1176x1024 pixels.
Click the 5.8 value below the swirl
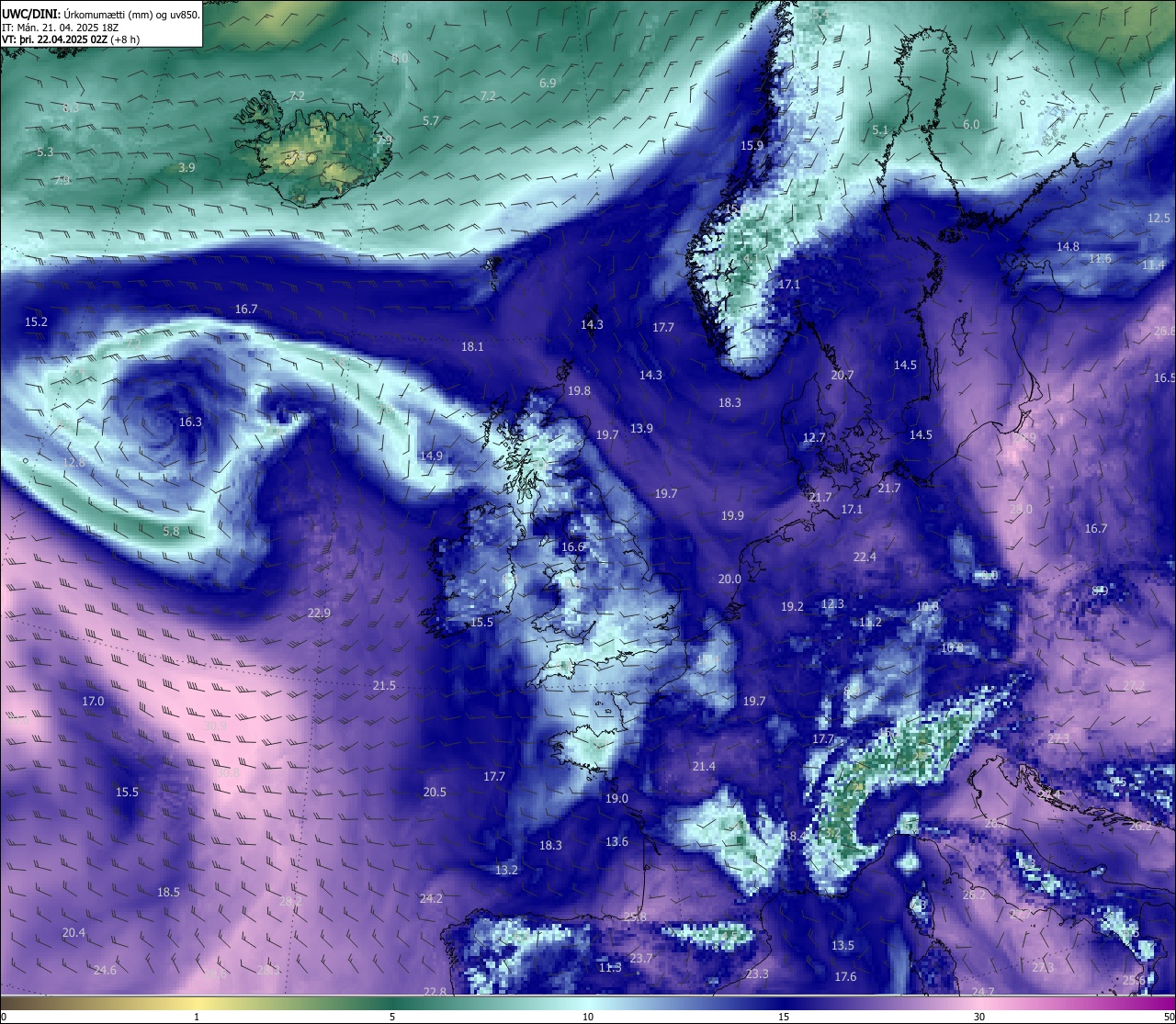(x=171, y=532)
